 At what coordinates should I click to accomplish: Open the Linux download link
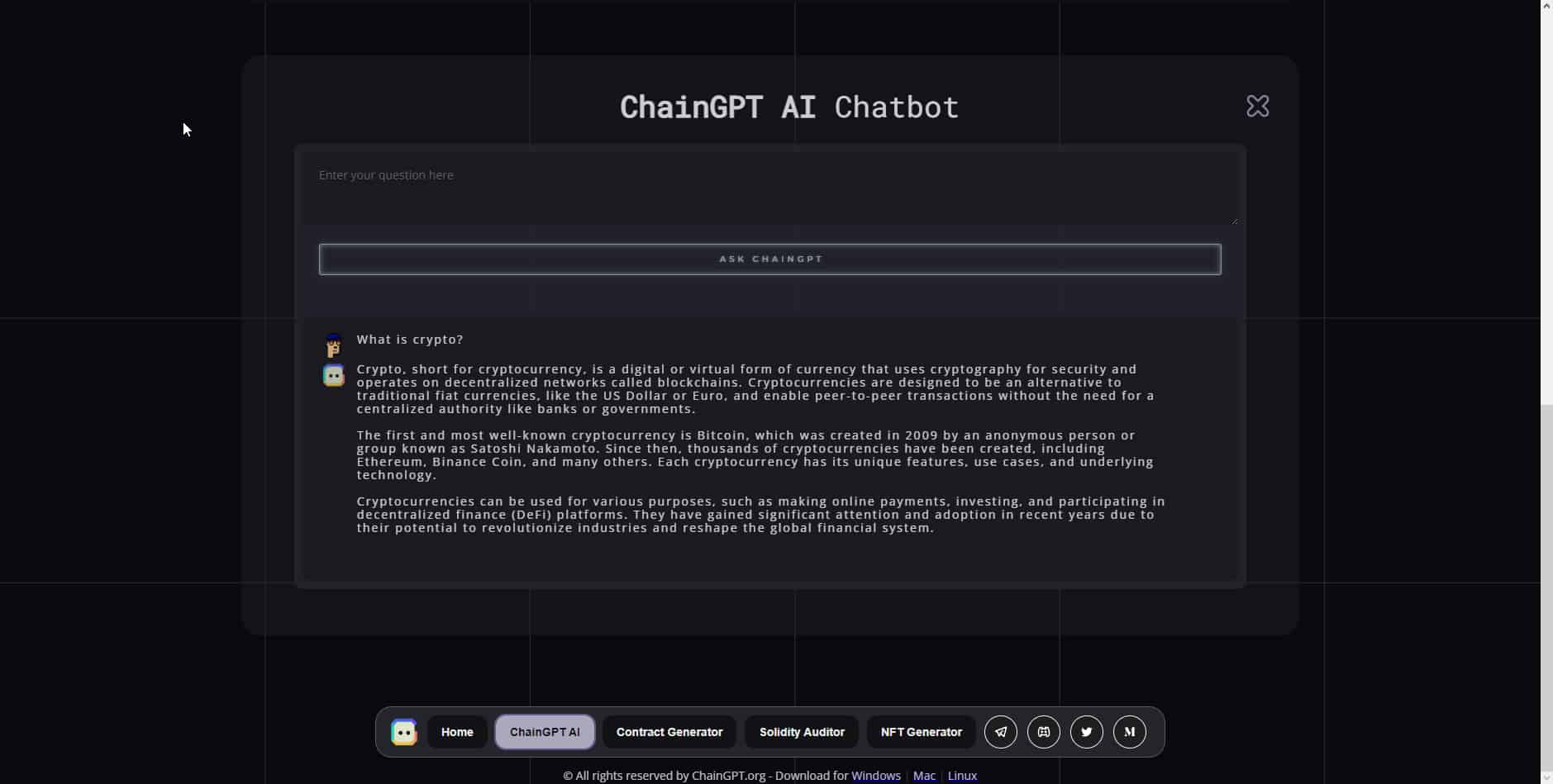click(x=961, y=776)
